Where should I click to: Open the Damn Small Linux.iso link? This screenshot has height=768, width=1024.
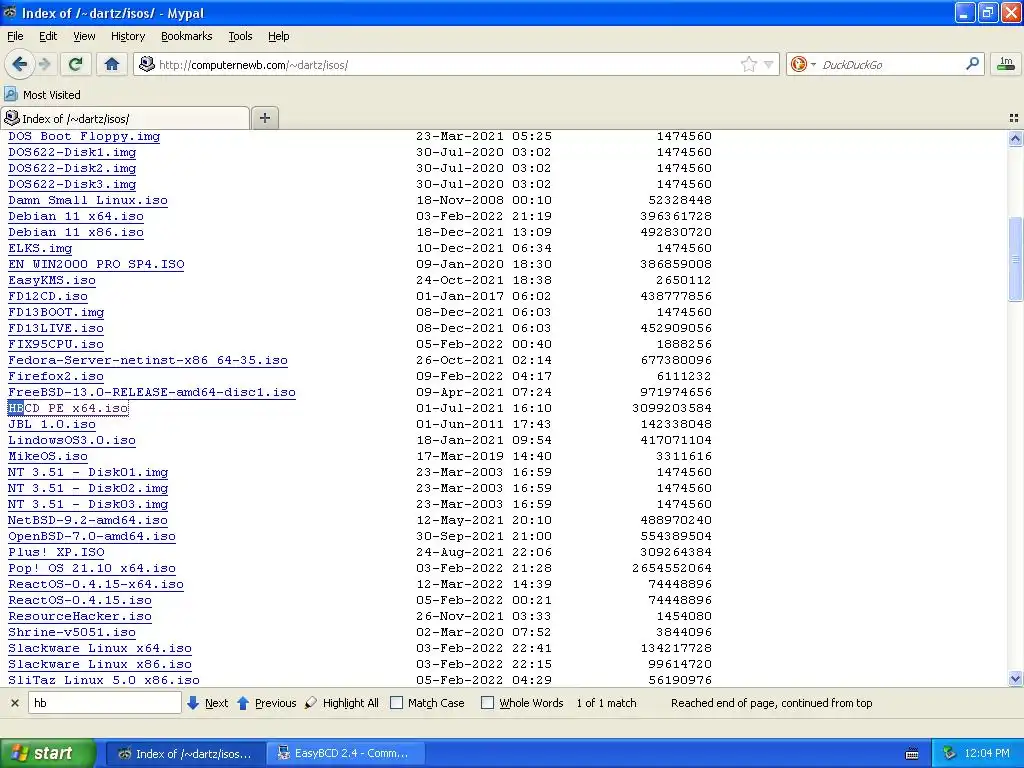[x=88, y=200]
